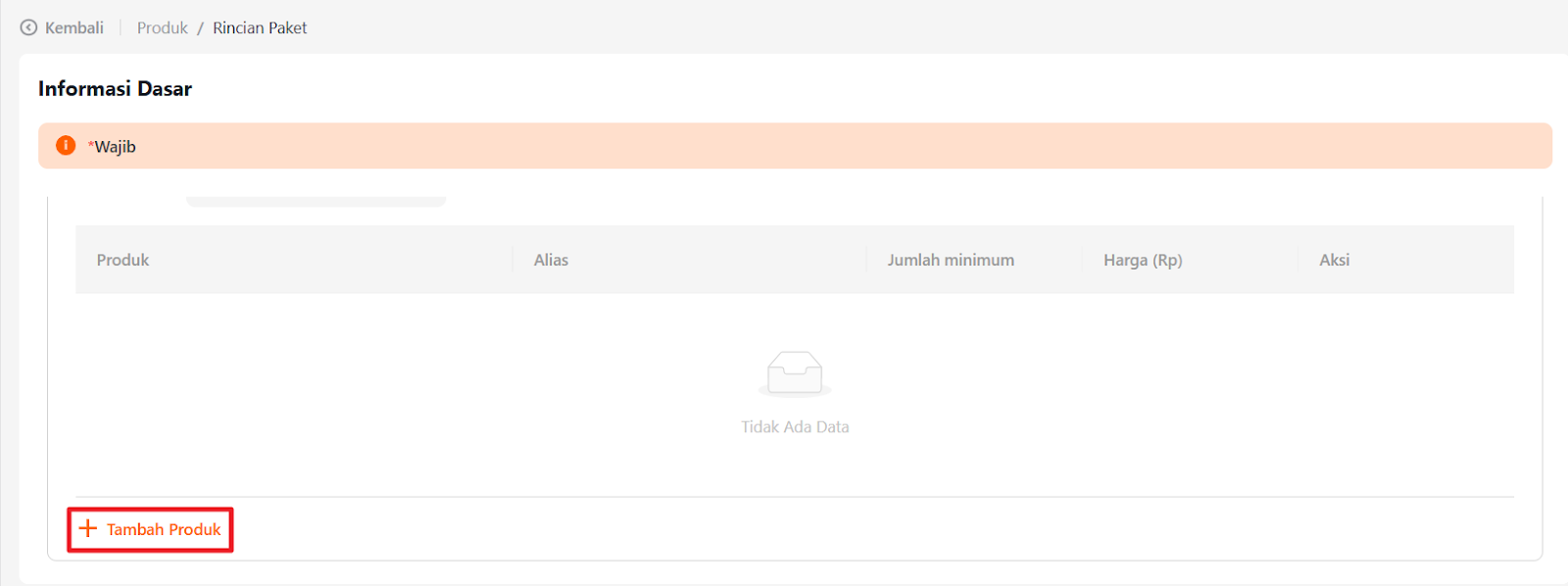This screenshot has height=586, width=1568.
Task: Click the red asterisk before Wajib
Action: [x=91, y=144]
